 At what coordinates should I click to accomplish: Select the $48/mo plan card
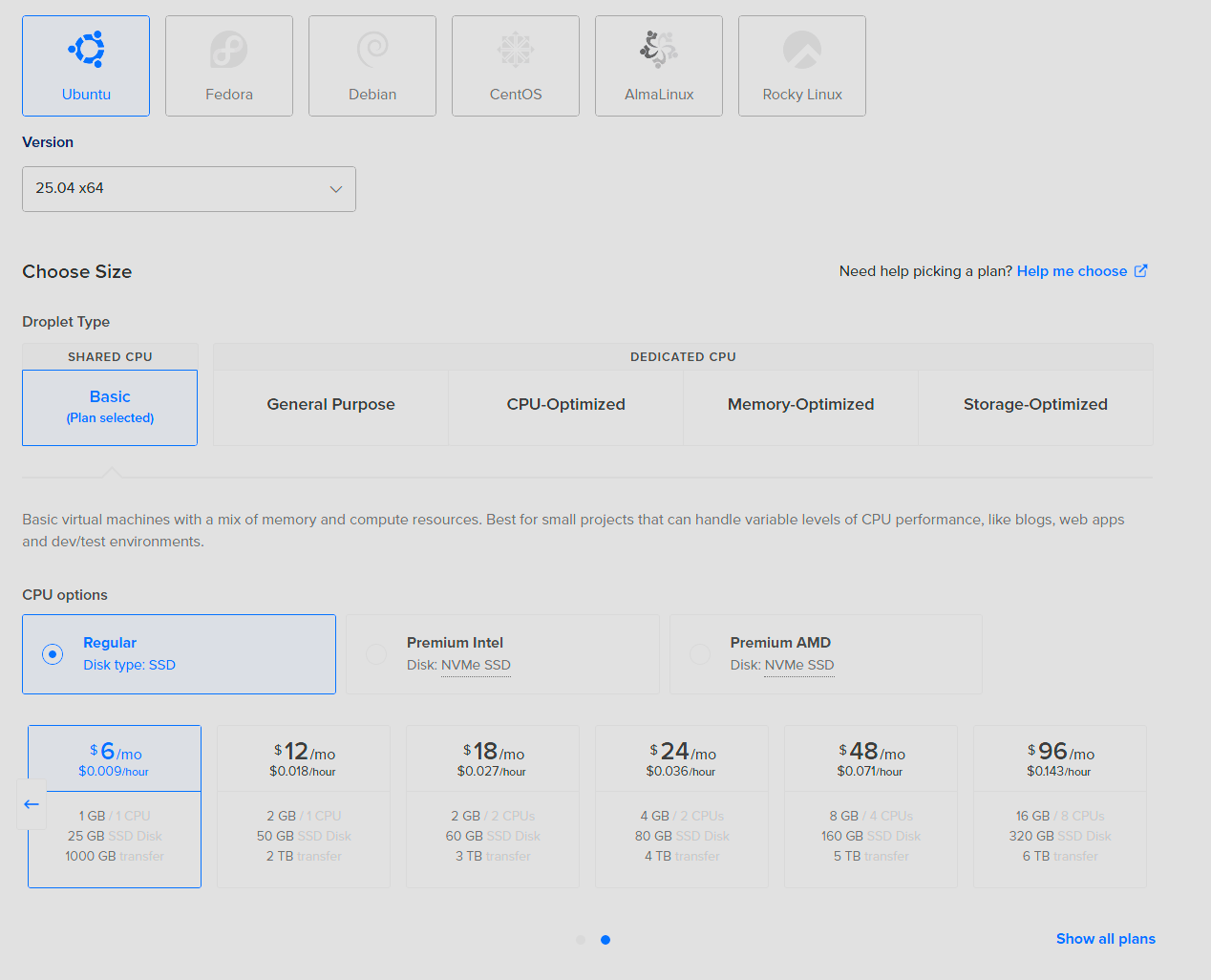point(871,807)
